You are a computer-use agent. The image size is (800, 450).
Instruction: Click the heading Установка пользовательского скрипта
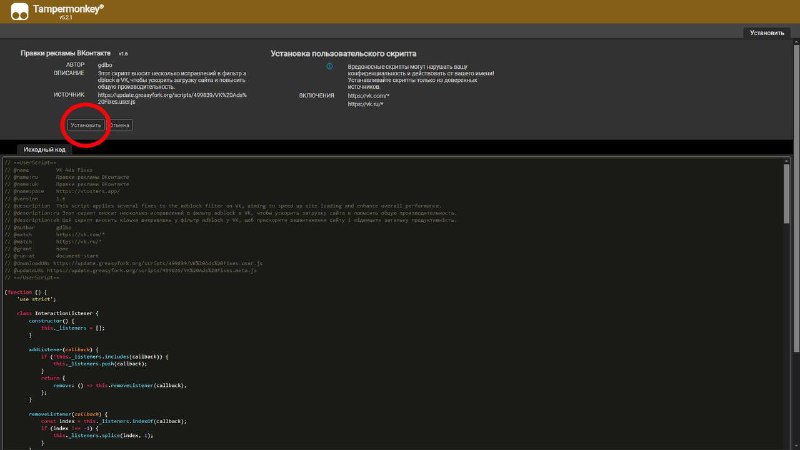tap(343, 54)
